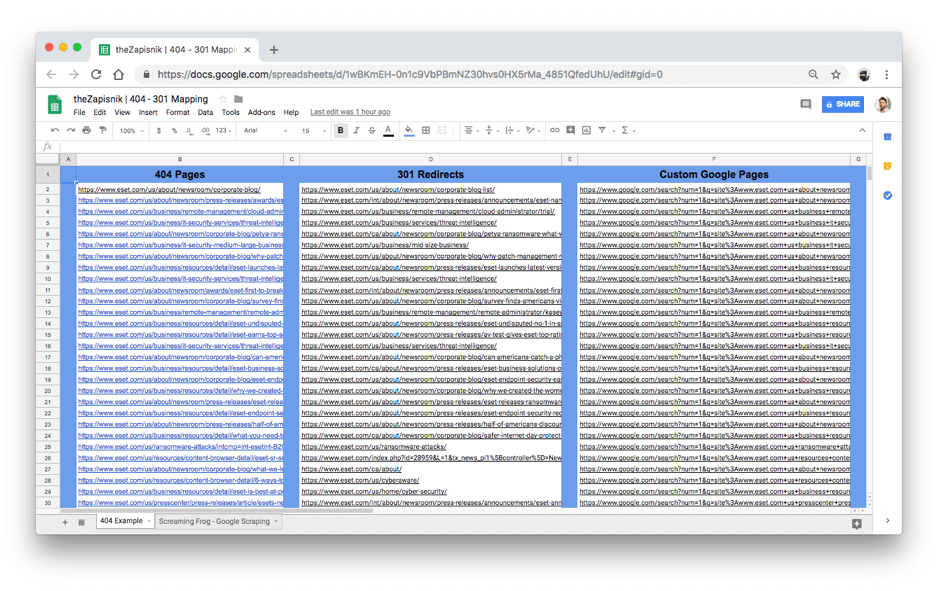Show side panel with the bottom-right chevron
The width and height of the screenshot is (943, 591).
(887, 521)
